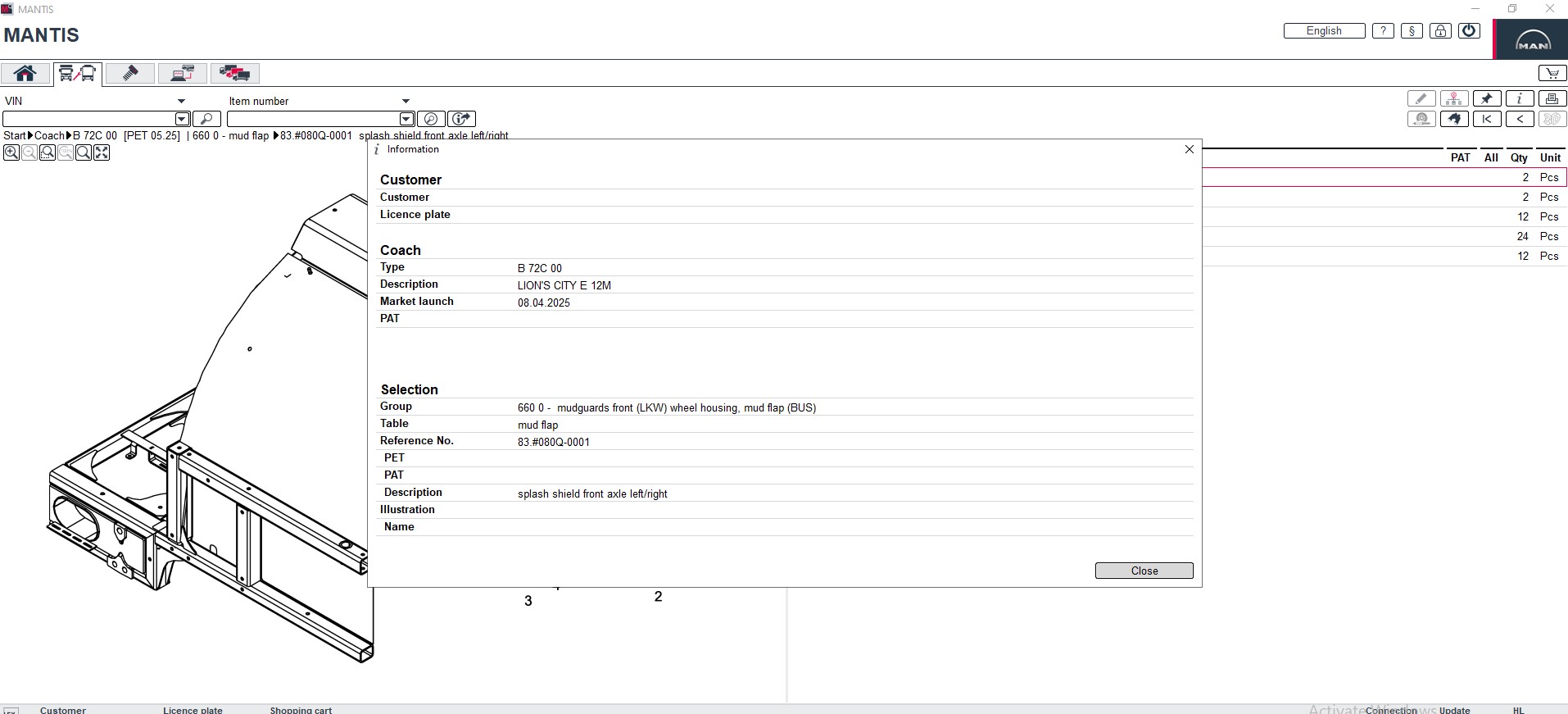Click the All column header
This screenshot has height=714, width=1568.
click(x=1491, y=157)
